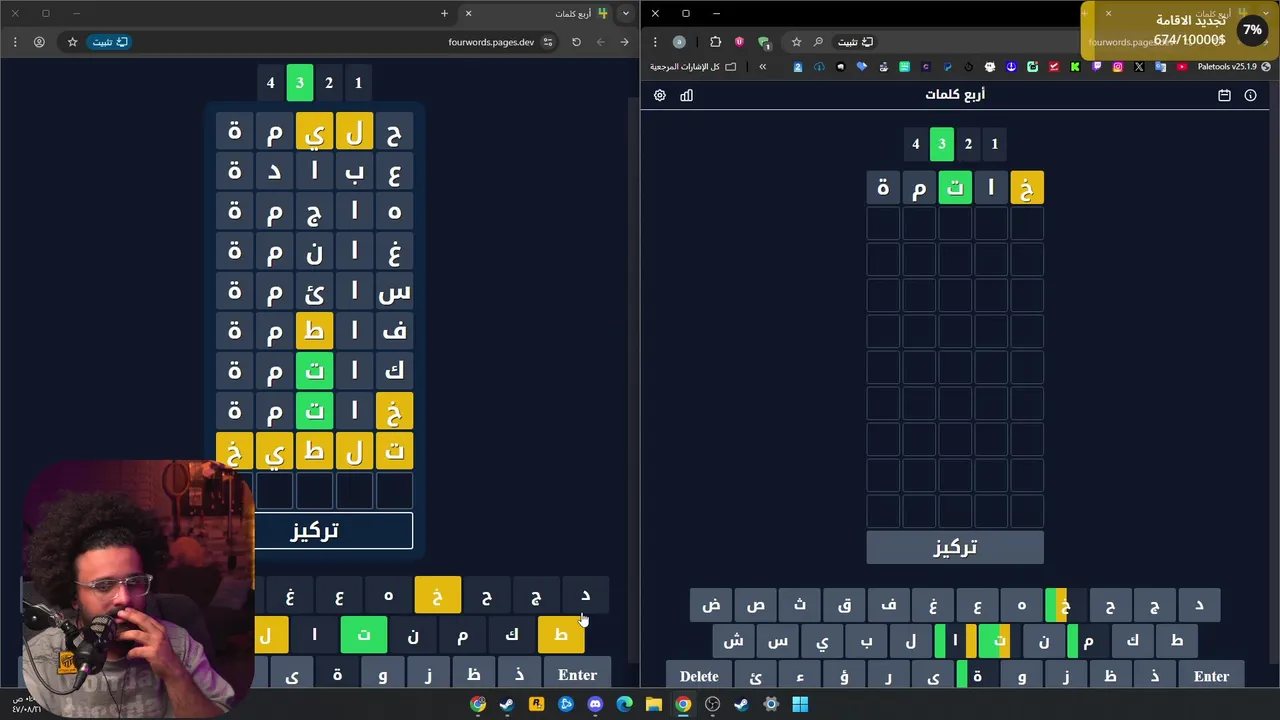Tap the ق key on right keyboard
This screenshot has height=720, width=1280.
click(x=844, y=605)
